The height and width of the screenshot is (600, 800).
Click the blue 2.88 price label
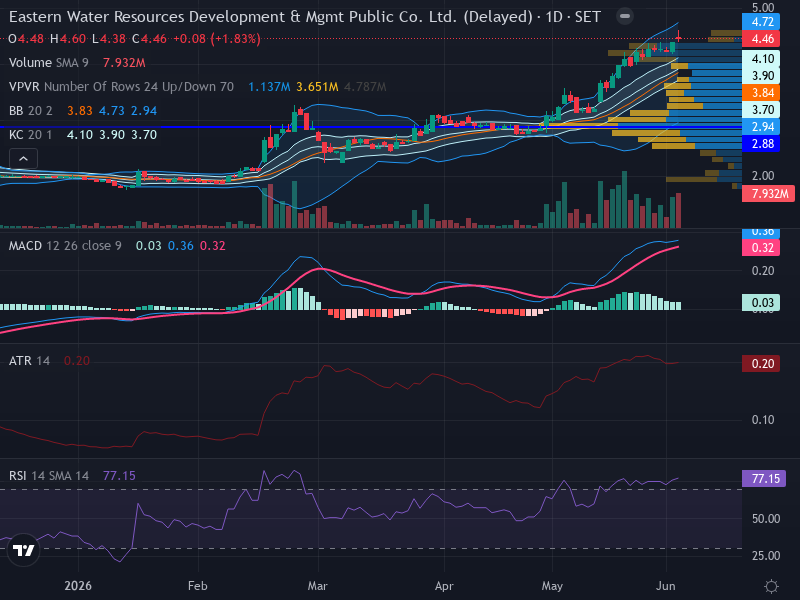761,144
